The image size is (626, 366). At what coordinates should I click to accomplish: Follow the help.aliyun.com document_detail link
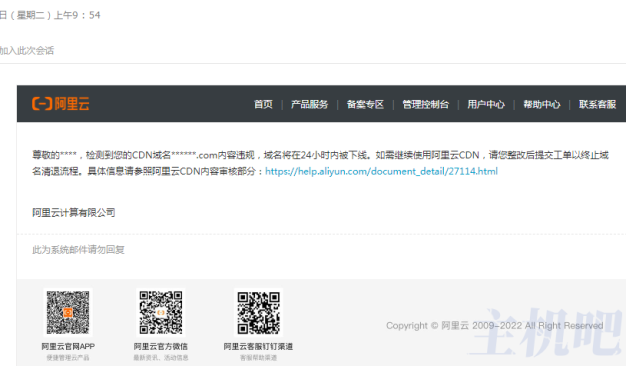(x=381, y=172)
